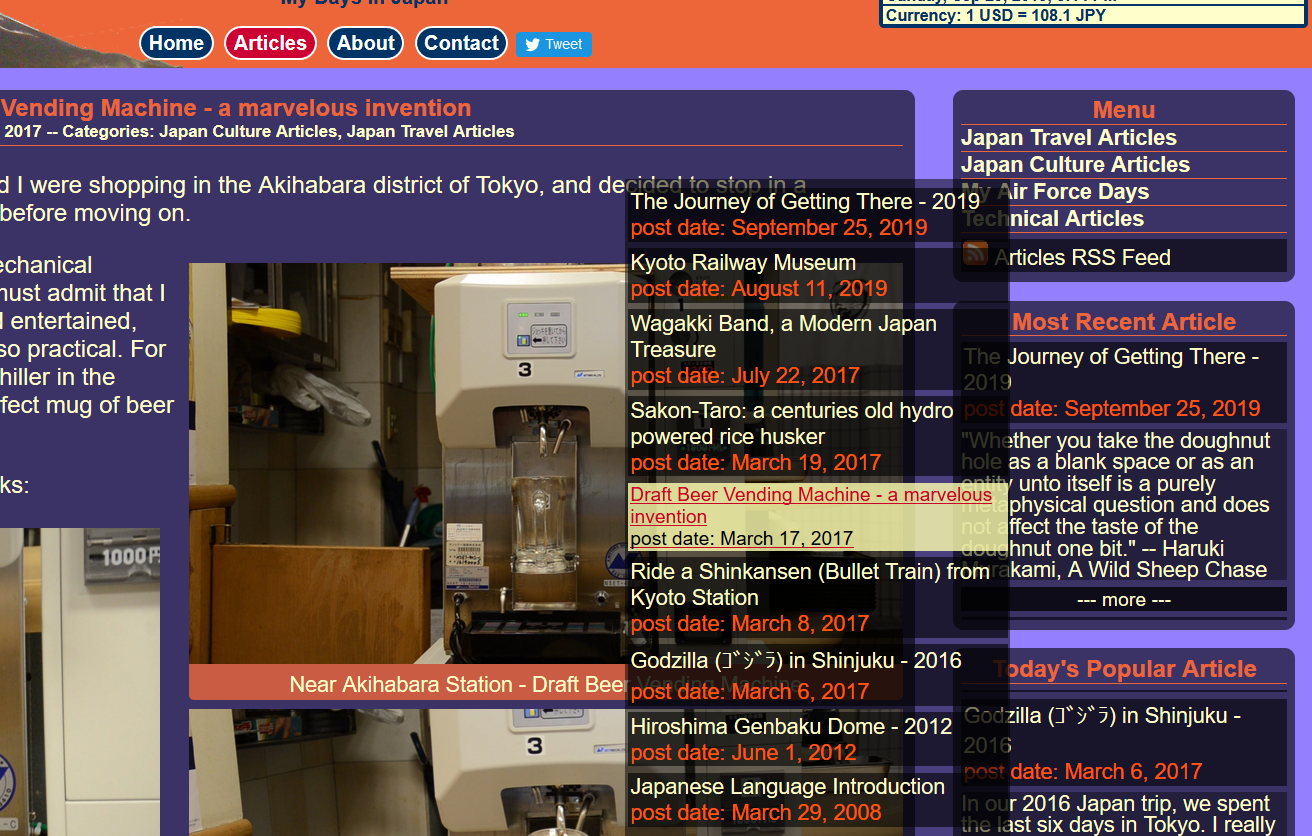Click the '--- more ---' link
The image size is (1312, 836).
(1124, 600)
